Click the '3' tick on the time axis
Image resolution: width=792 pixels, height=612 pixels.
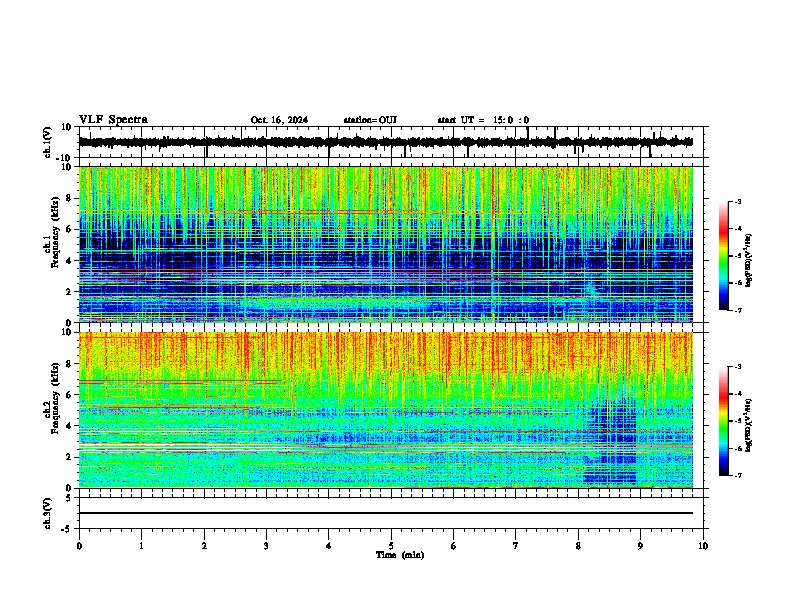(266, 546)
